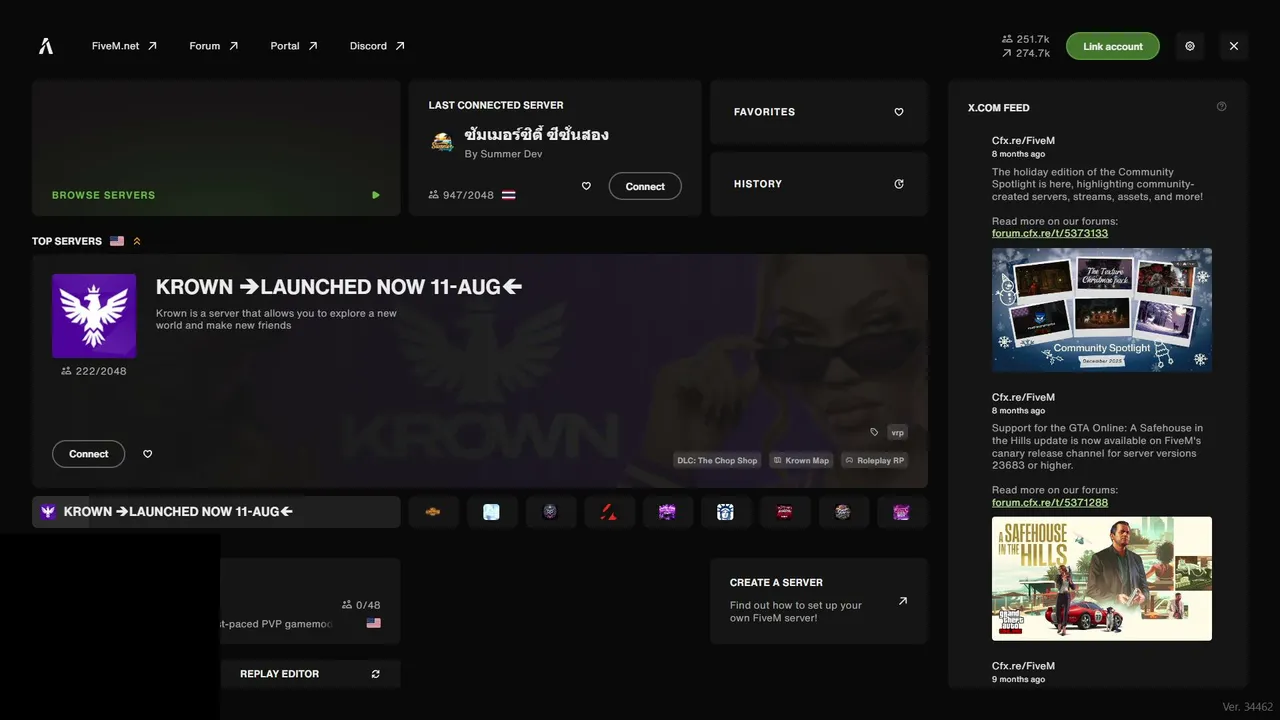Click the history clock icon on History card
Viewport: 1280px width, 720px height.
pyautogui.click(x=899, y=184)
